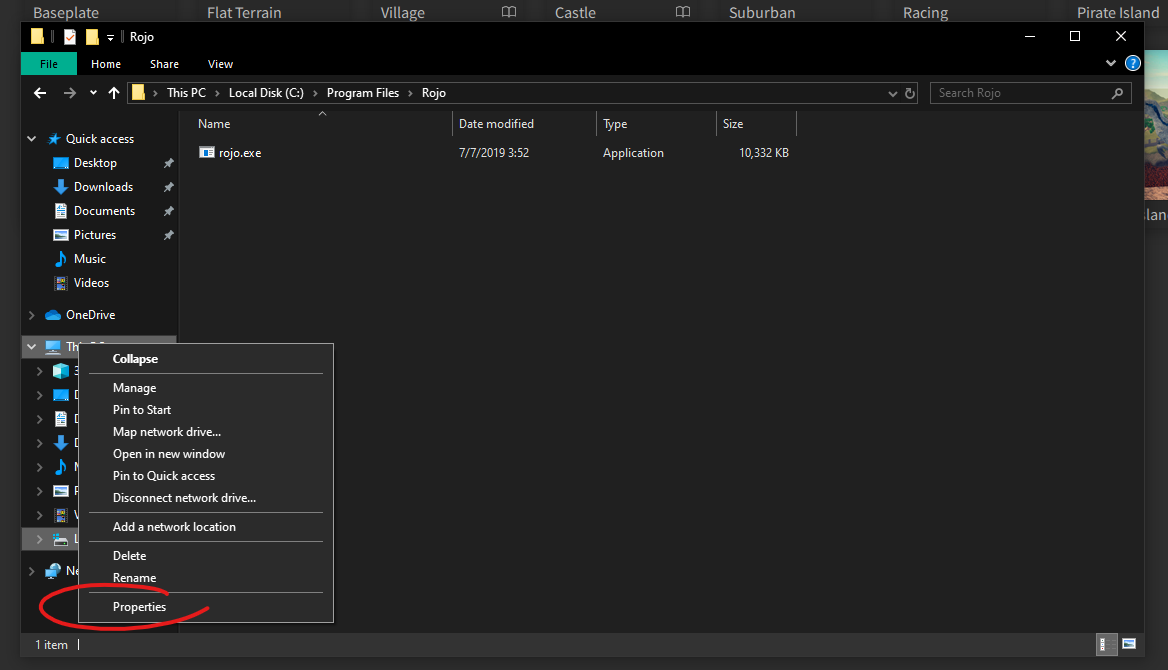
Task: Sort by Size column header
Action: pyautogui.click(x=756, y=124)
